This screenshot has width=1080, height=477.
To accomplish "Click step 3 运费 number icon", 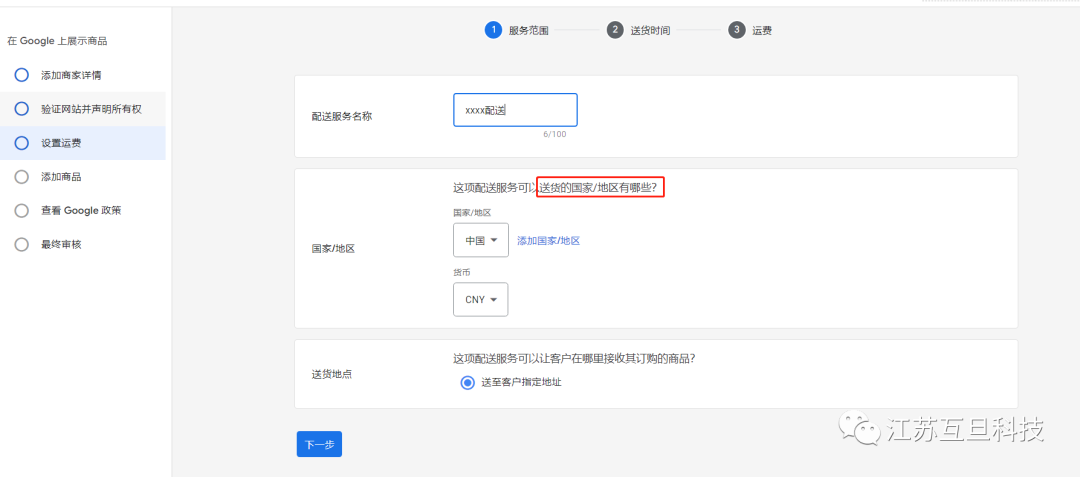I will point(737,30).
